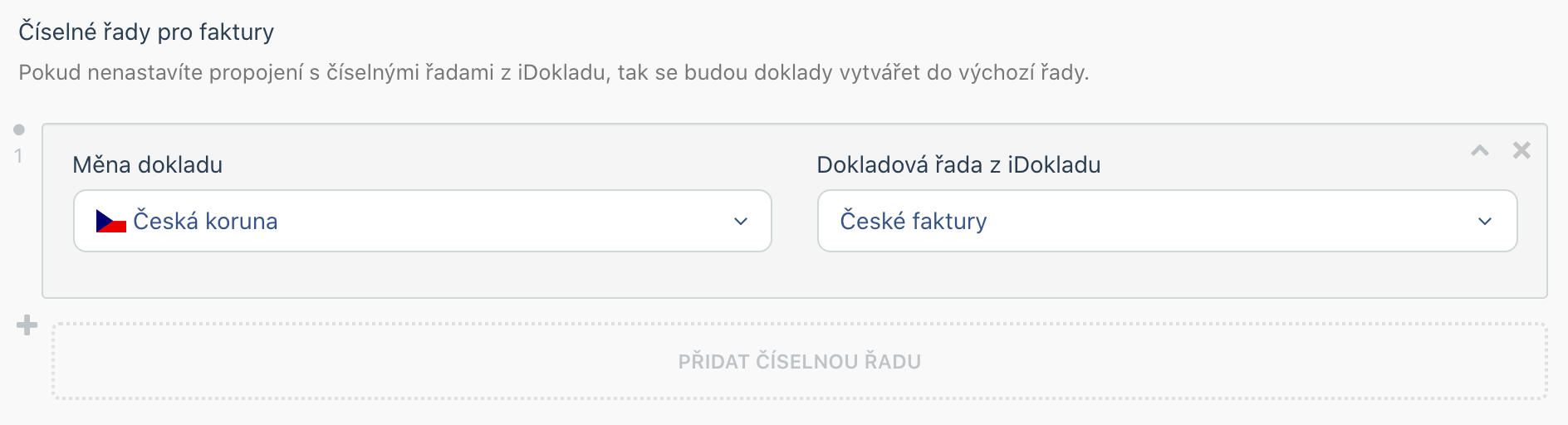Remove numbering row 1 with the X icon

pyautogui.click(x=1521, y=150)
